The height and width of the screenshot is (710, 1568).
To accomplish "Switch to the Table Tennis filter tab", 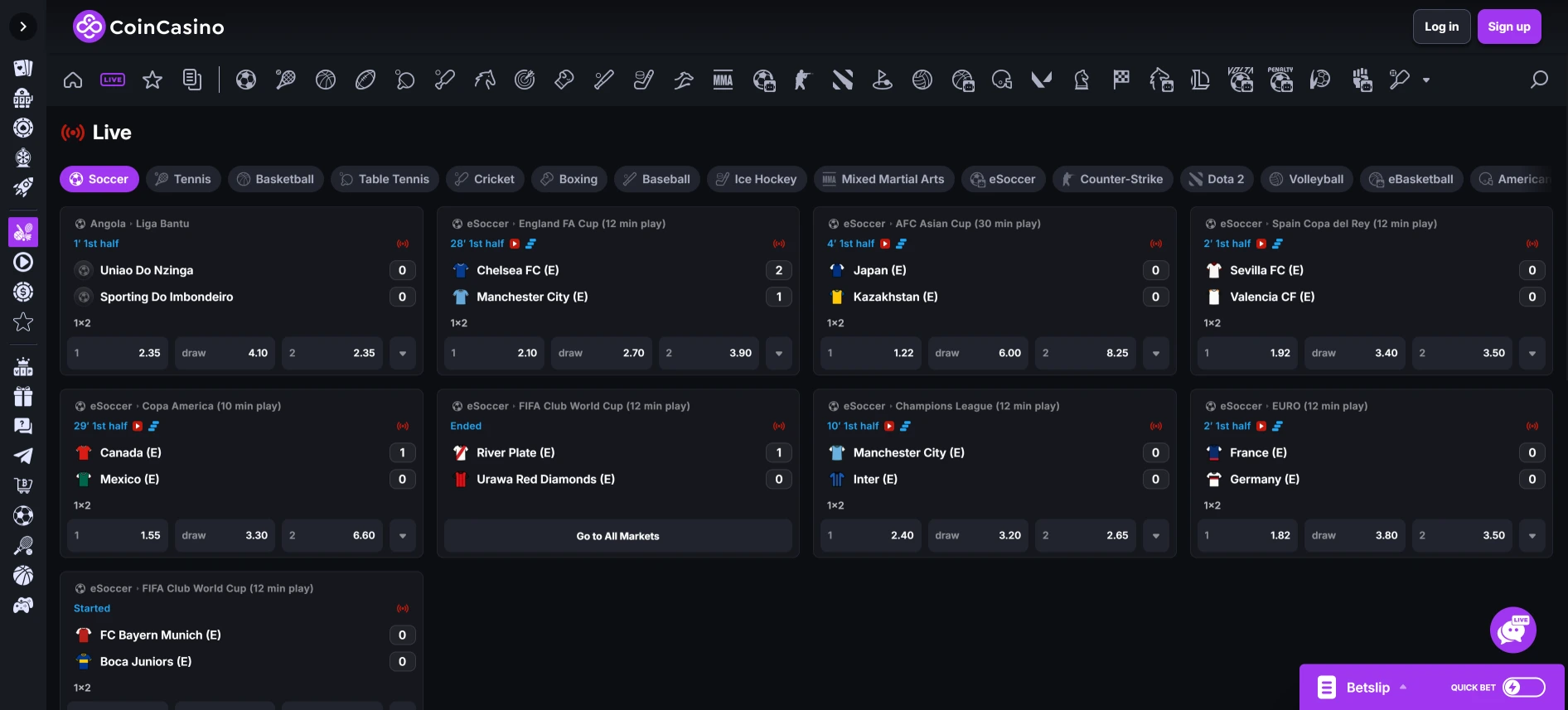I will [385, 179].
